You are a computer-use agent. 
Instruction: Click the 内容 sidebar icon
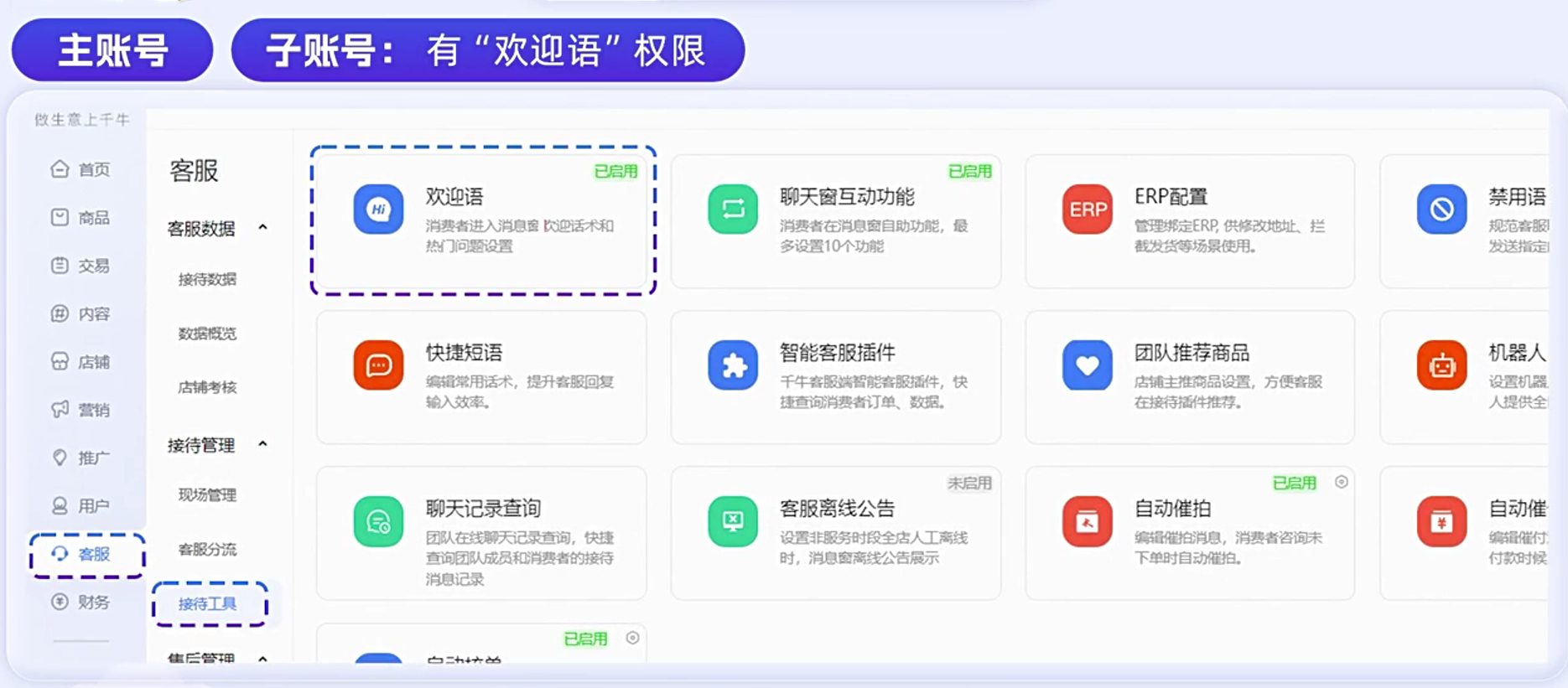pyautogui.click(x=60, y=313)
